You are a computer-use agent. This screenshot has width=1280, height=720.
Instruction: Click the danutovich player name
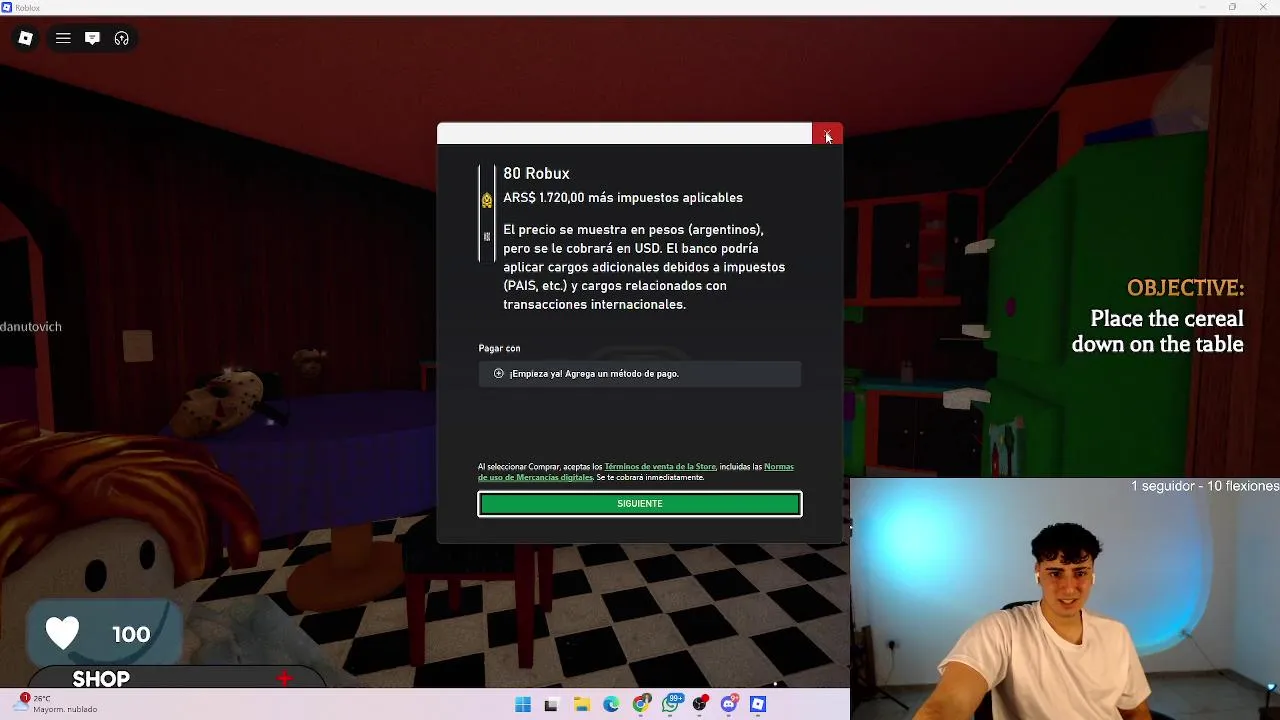31,327
